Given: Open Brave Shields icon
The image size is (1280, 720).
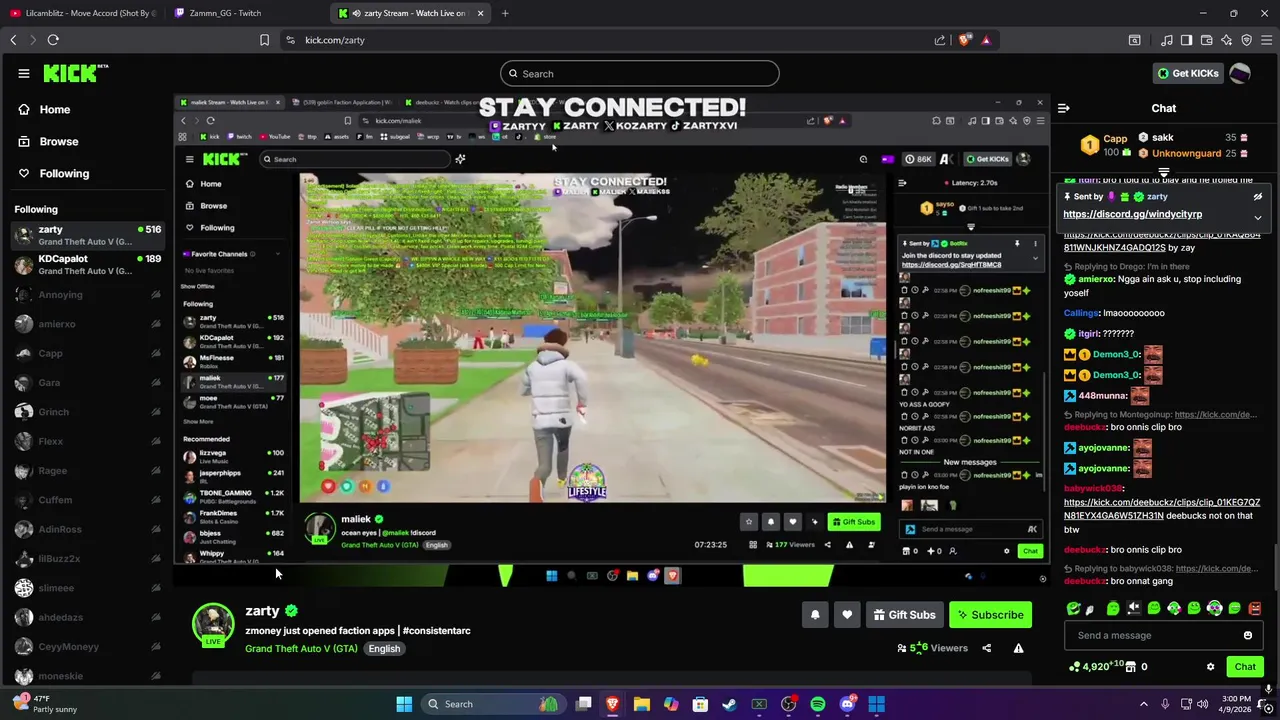Looking at the screenshot, I should click(x=964, y=40).
